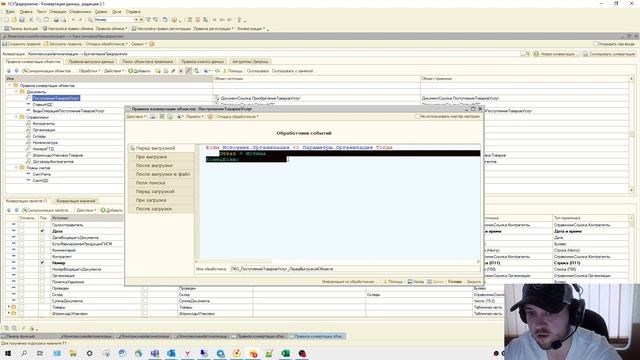The width and height of the screenshot is (640, 360).
Task: Switch to Правила очистки данных tab
Action: (202, 62)
